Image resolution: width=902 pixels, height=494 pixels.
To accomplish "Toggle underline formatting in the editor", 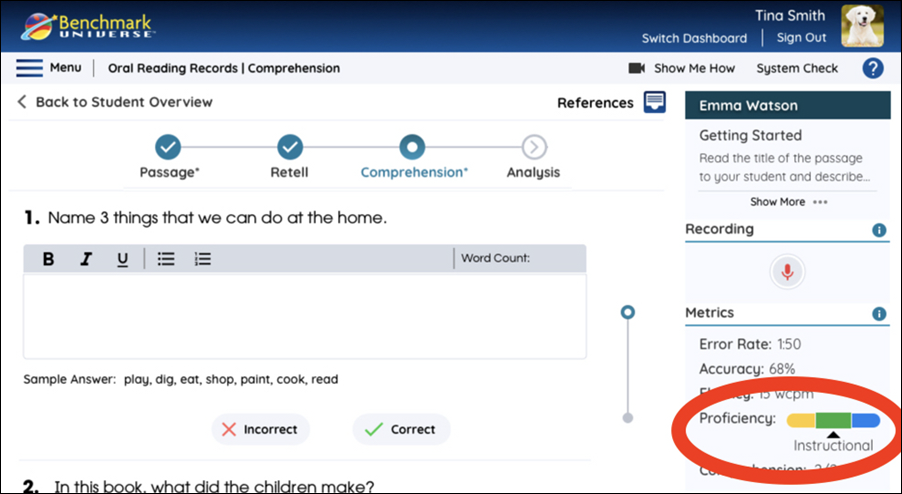I will 122,259.
